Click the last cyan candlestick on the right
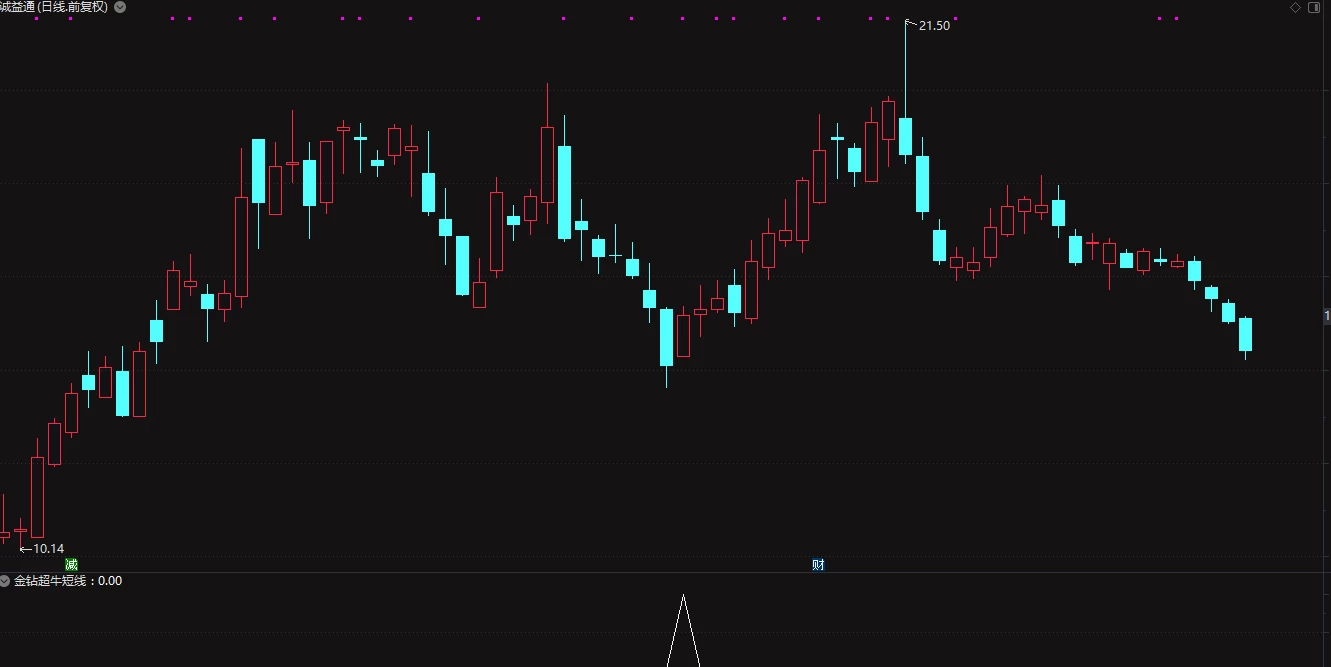 (x=1245, y=334)
